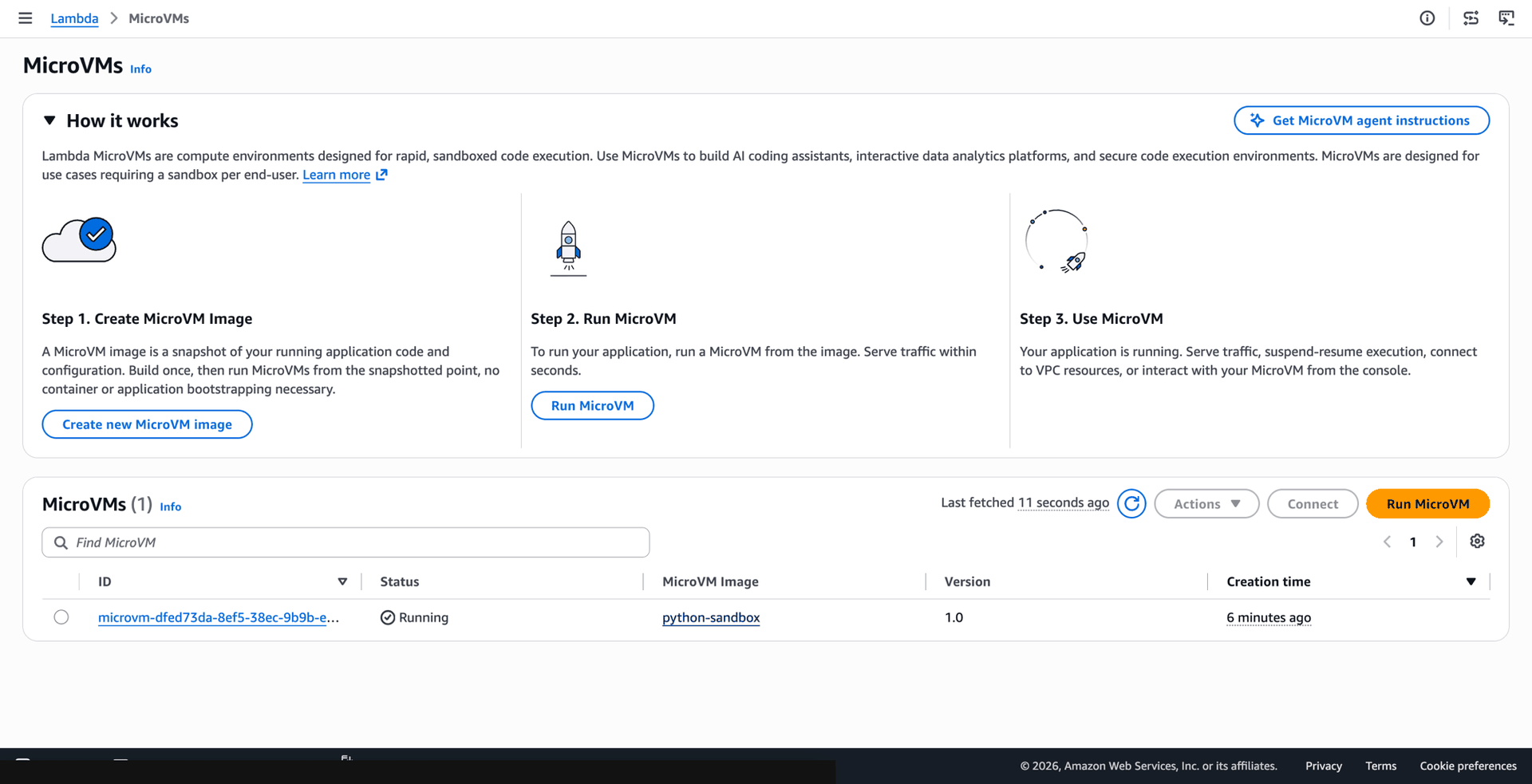Collapse the How it works section
Image resolution: width=1532 pixels, height=784 pixels.
pos(49,120)
